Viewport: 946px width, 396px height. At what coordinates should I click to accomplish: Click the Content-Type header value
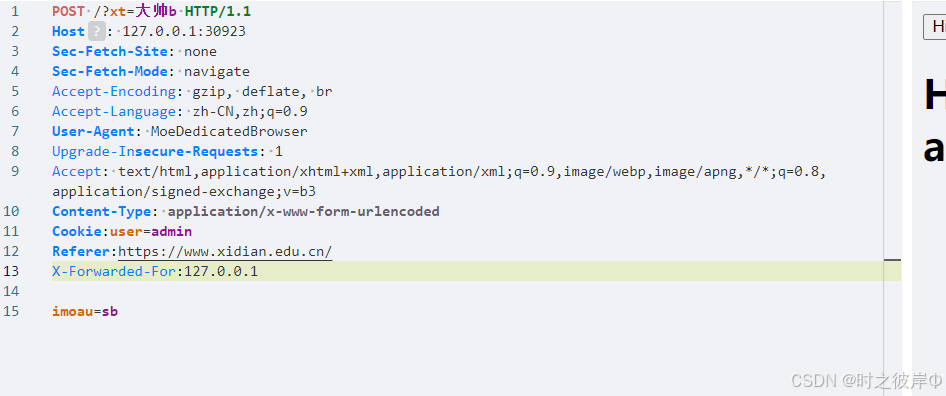coord(303,212)
